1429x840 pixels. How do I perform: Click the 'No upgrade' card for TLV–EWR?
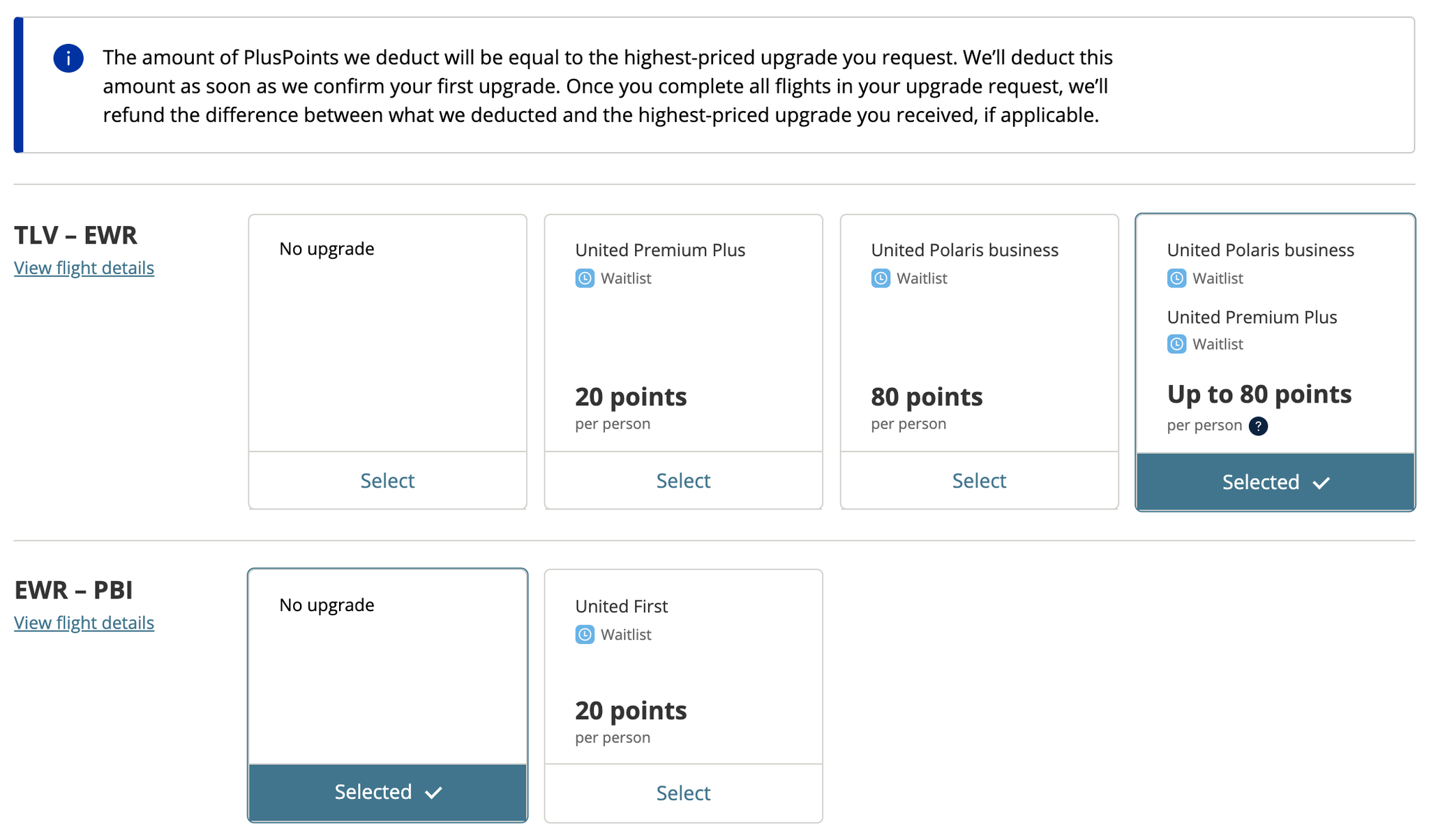point(387,328)
